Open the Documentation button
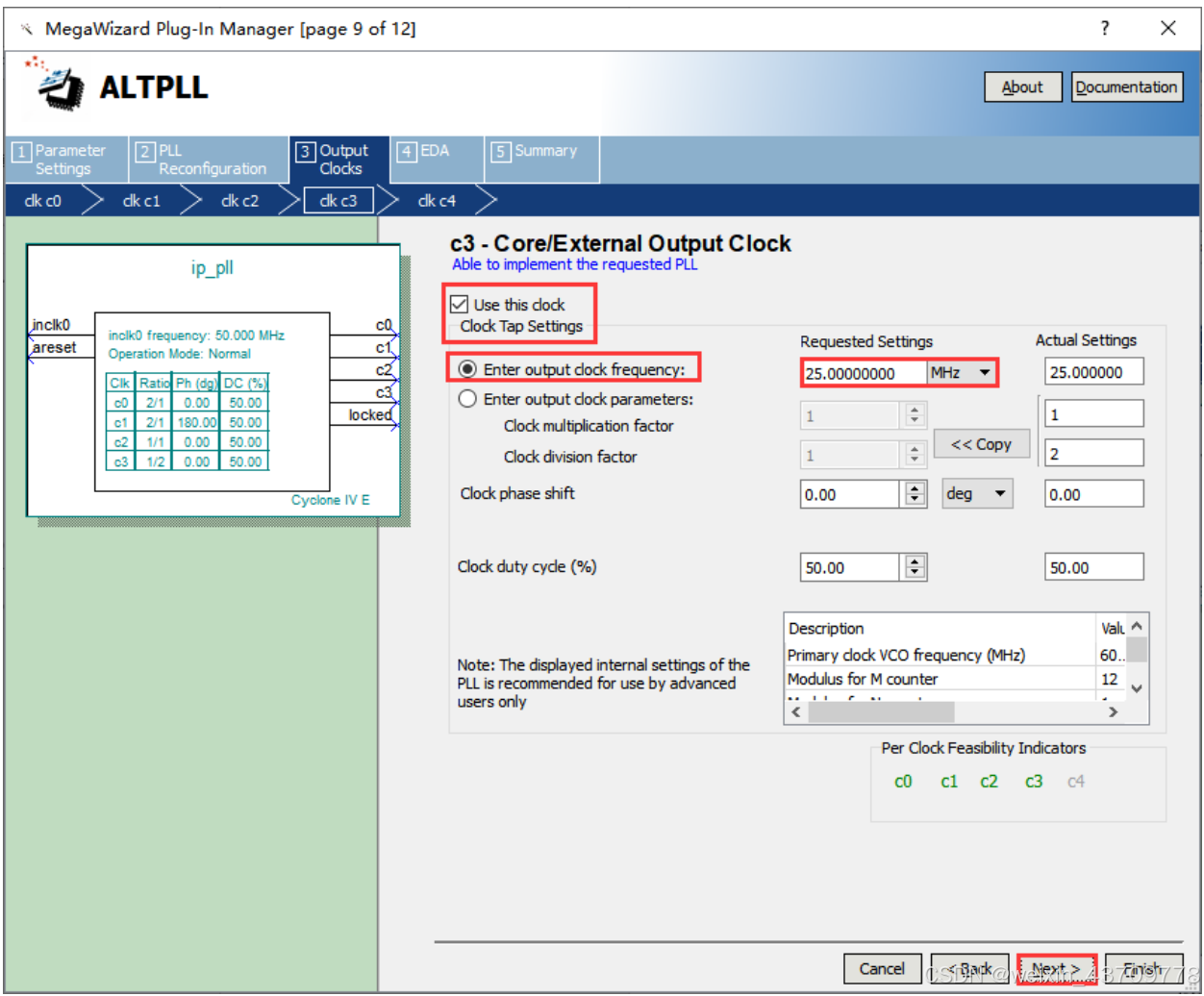The image size is (1204, 996). (x=1126, y=87)
